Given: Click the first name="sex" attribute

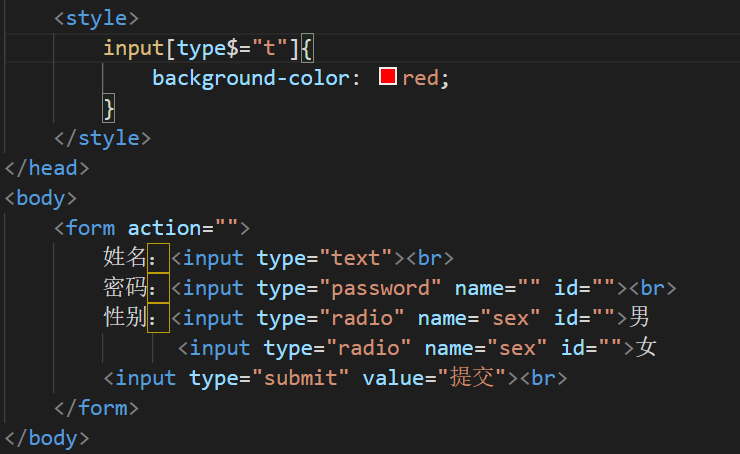Looking at the screenshot, I should [479, 319].
